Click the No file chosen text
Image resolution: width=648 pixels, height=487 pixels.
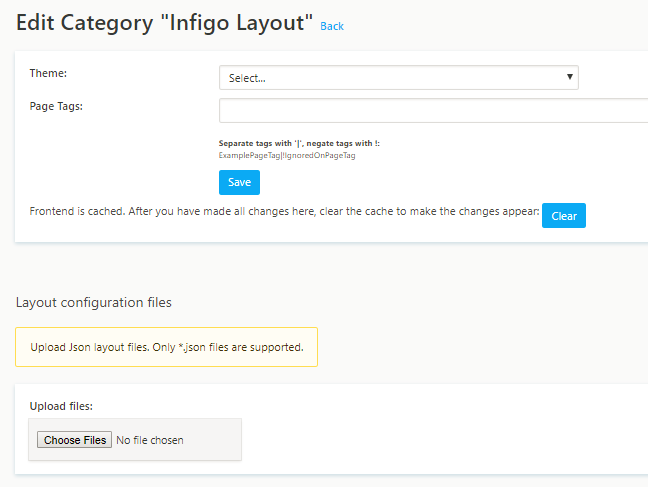tap(150, 440)
